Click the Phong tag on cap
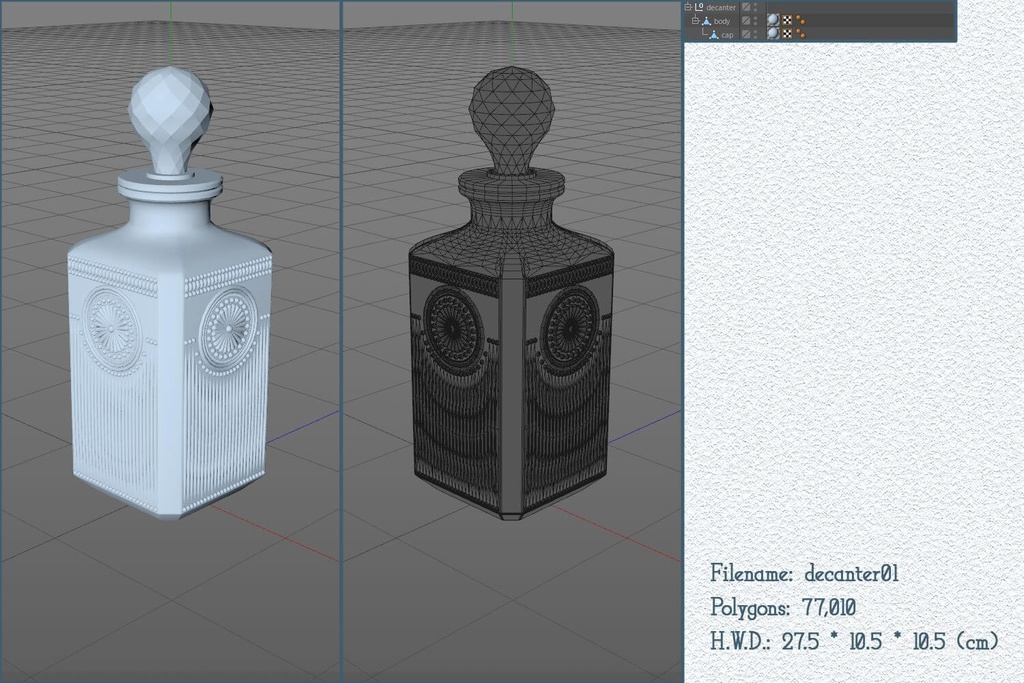The width and height of the screenshot is (1024, 683). tap(773, 33)
